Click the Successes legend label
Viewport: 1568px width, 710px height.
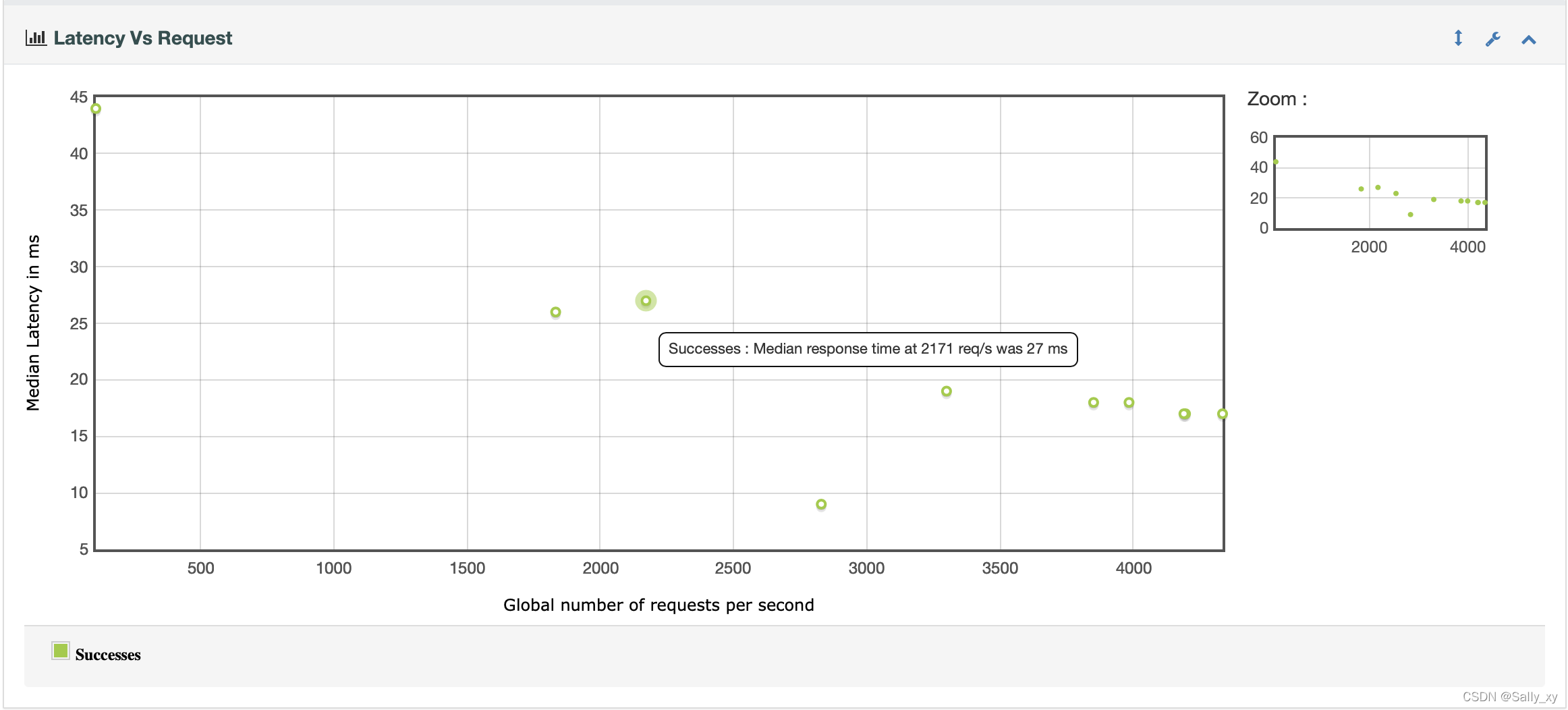point(108,655)
